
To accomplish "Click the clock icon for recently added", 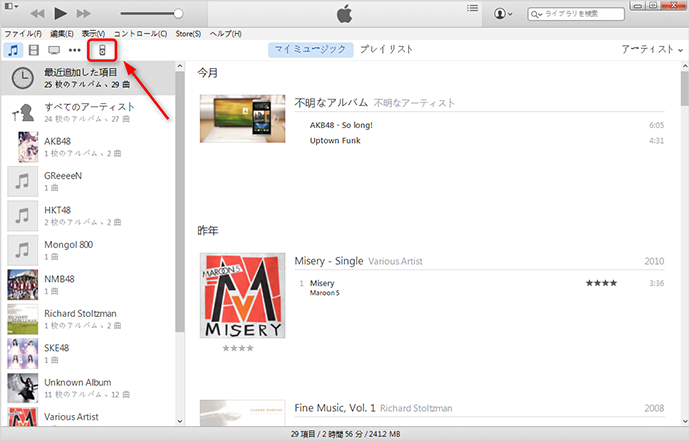I will (x=22, y=78).
